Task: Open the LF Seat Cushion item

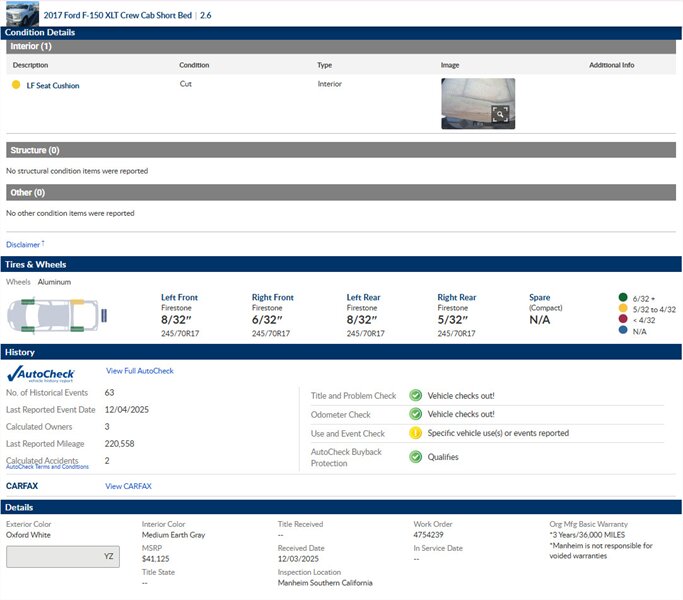Action: [x=53, y=86]
